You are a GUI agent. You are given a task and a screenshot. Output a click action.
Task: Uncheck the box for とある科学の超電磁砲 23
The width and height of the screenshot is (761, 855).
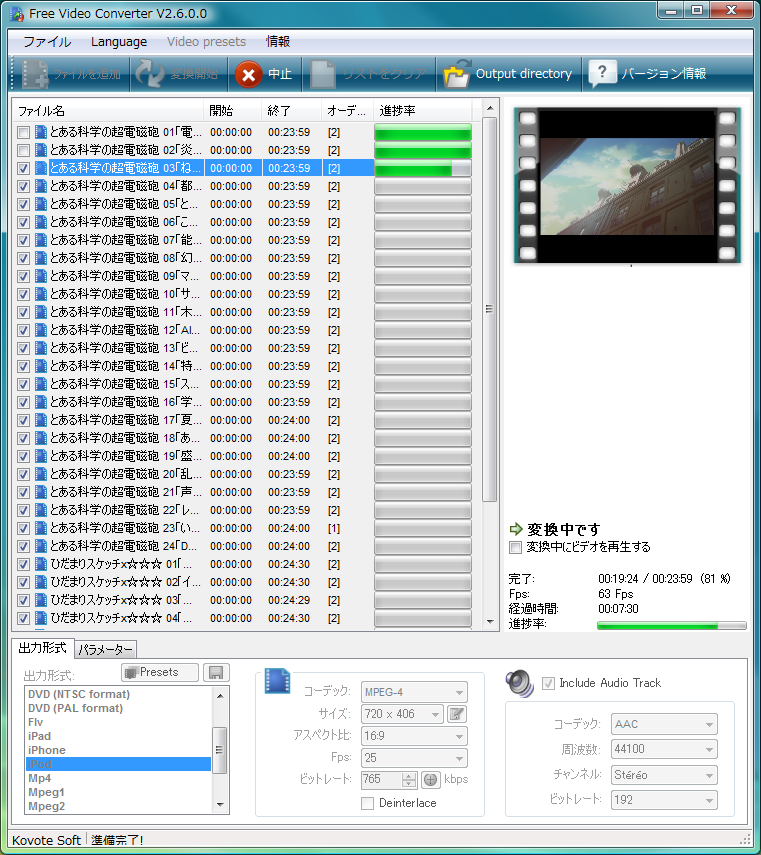pyautogui.click(x=23, y=528)
